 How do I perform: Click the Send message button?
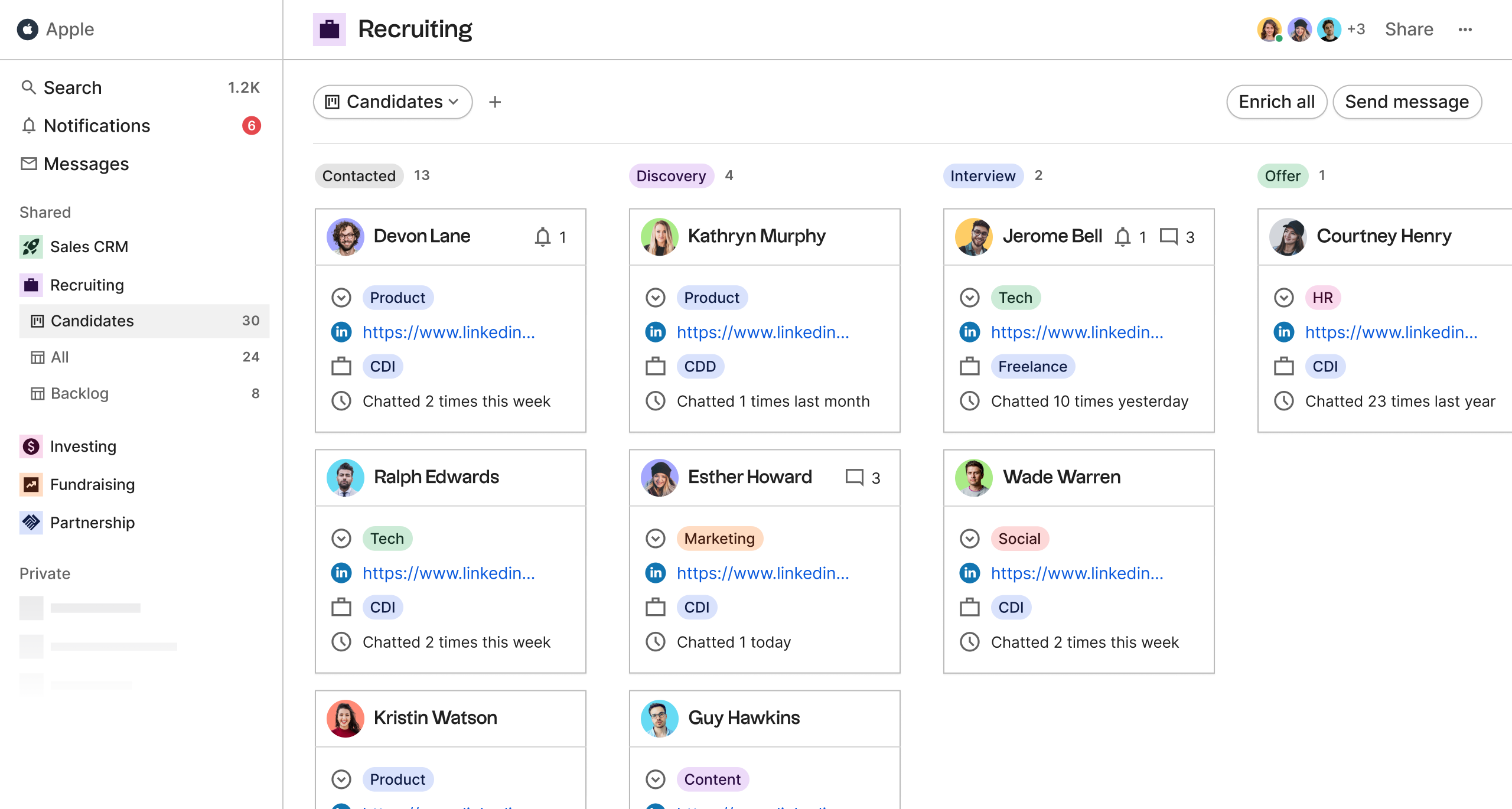(1406, 102)
